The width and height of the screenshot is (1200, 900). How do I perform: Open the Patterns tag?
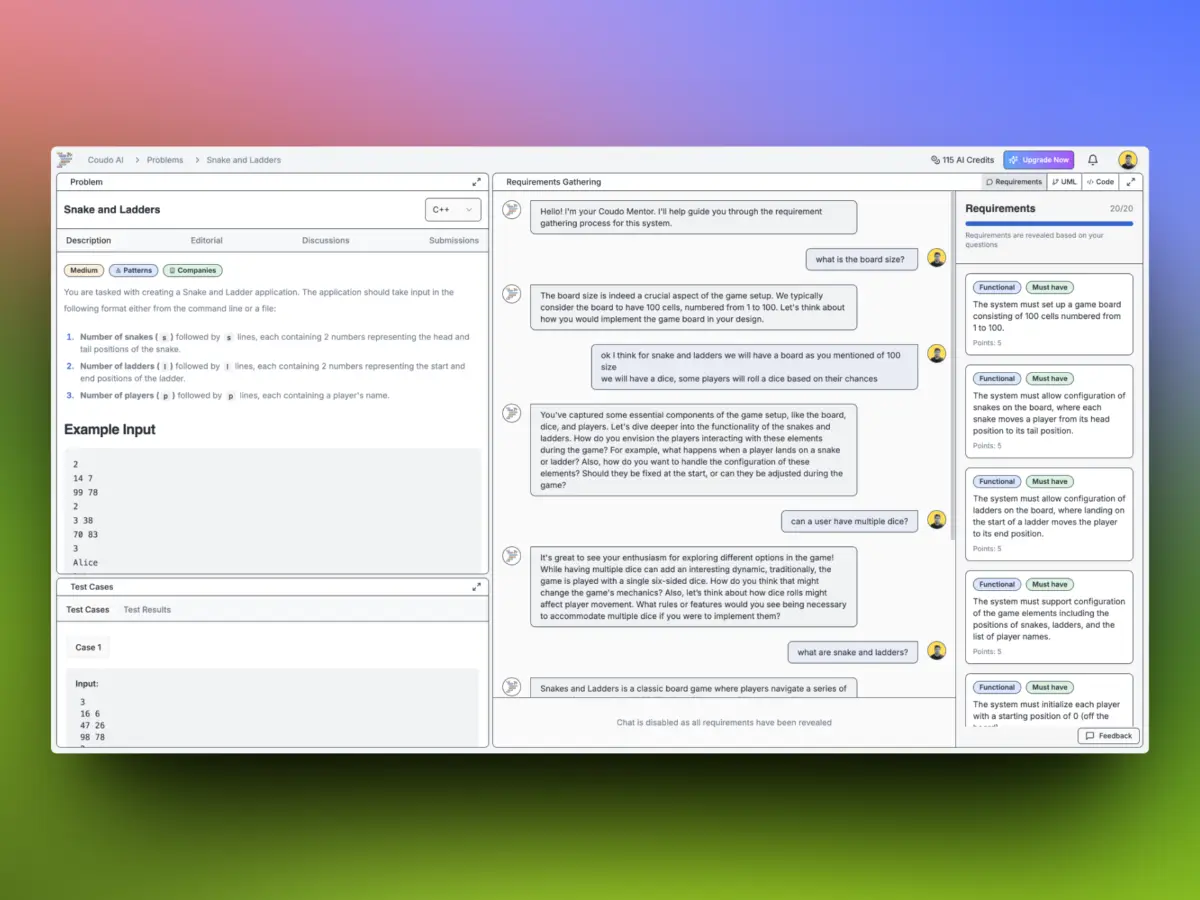133,270
